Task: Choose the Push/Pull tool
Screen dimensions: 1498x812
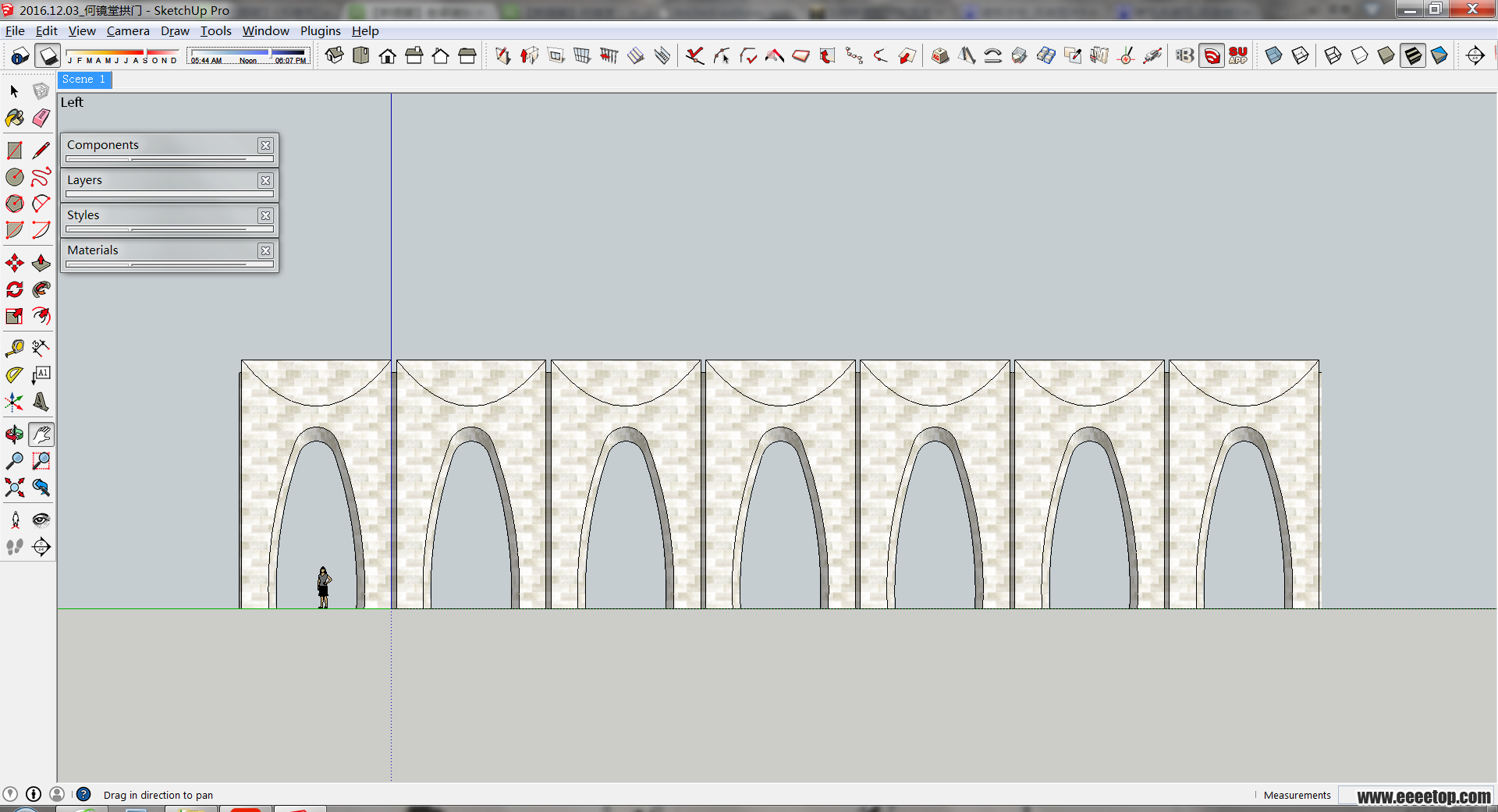Action: pos(41,263)
